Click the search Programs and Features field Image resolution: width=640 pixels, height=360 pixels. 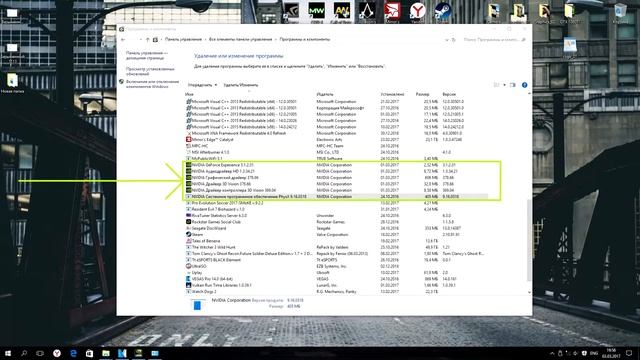pyautogui.click(x=494, y=40)
